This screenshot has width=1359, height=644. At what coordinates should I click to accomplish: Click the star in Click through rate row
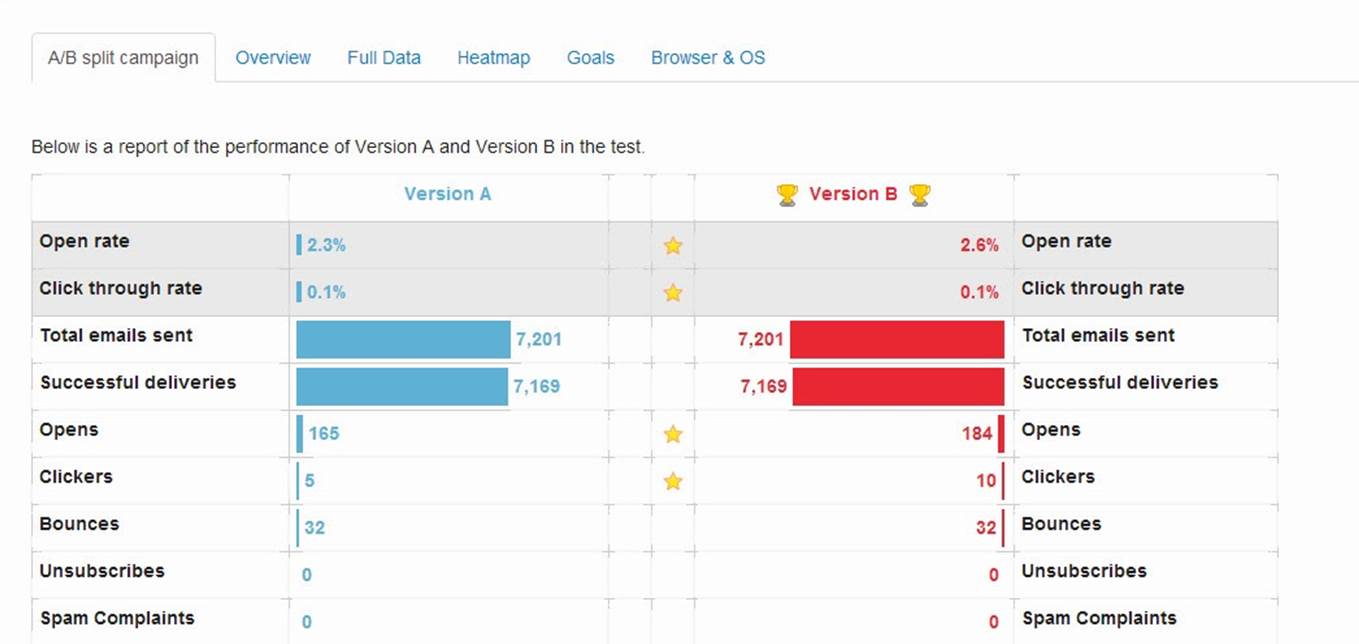tap(673, 292)
